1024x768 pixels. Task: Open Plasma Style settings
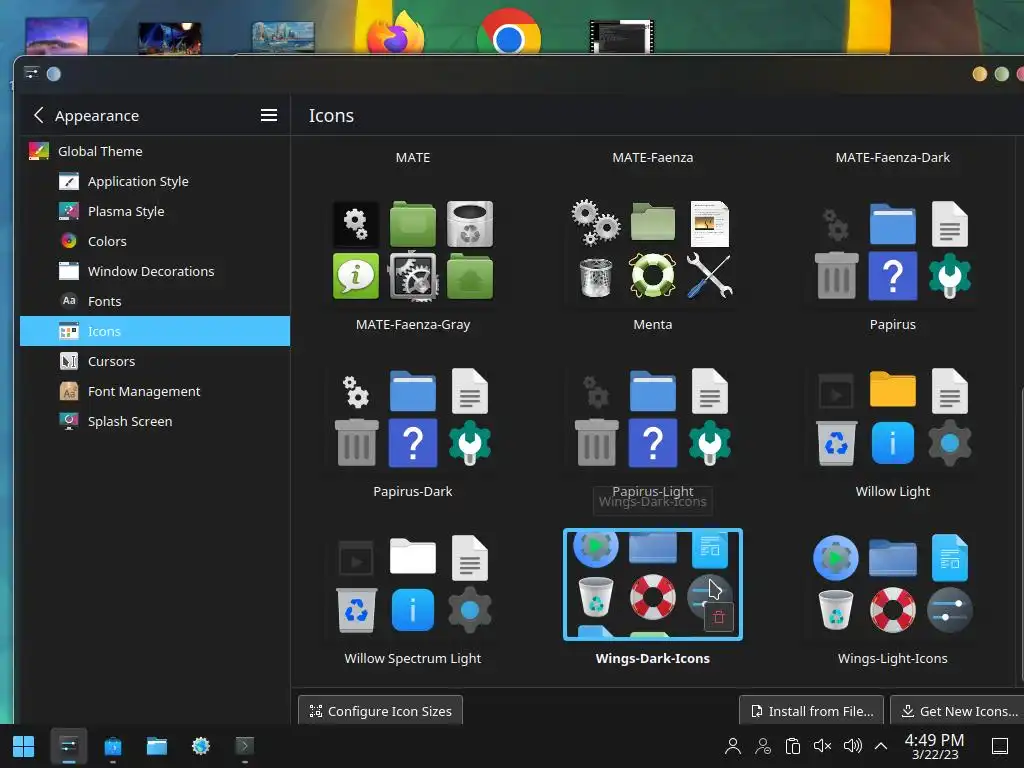pos(155,211)
